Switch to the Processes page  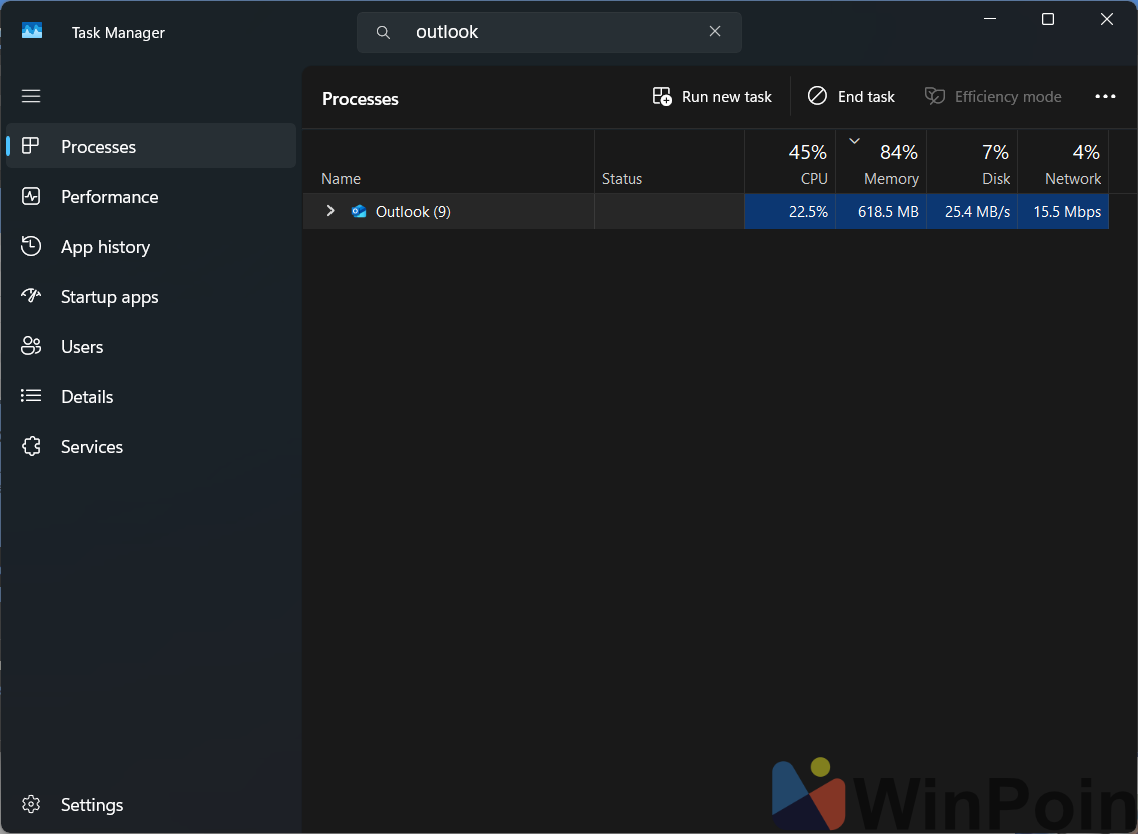click(x=151, y=146)
